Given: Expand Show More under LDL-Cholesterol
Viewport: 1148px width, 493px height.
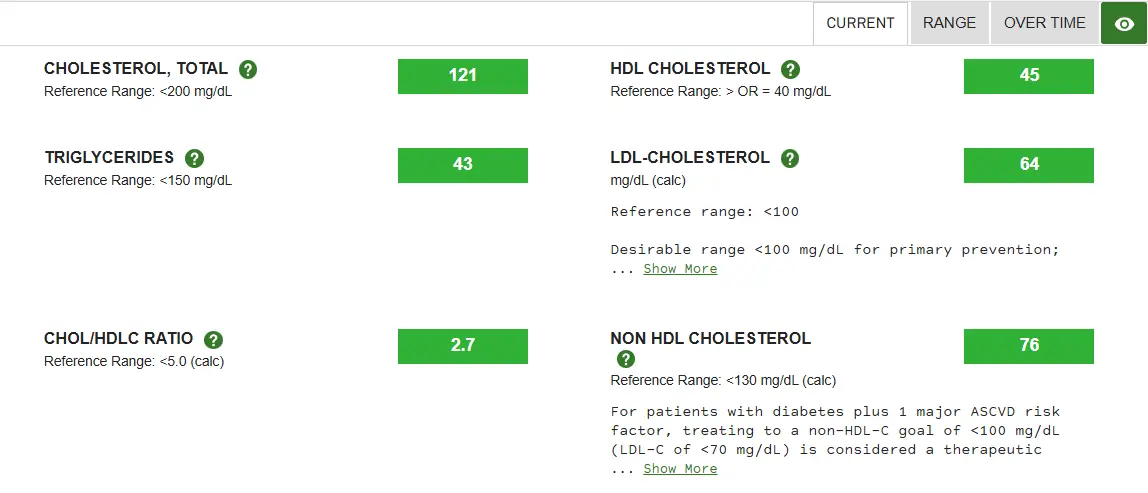Looking at the screenshot, I should pyautogui.click(x=680, y=269).
